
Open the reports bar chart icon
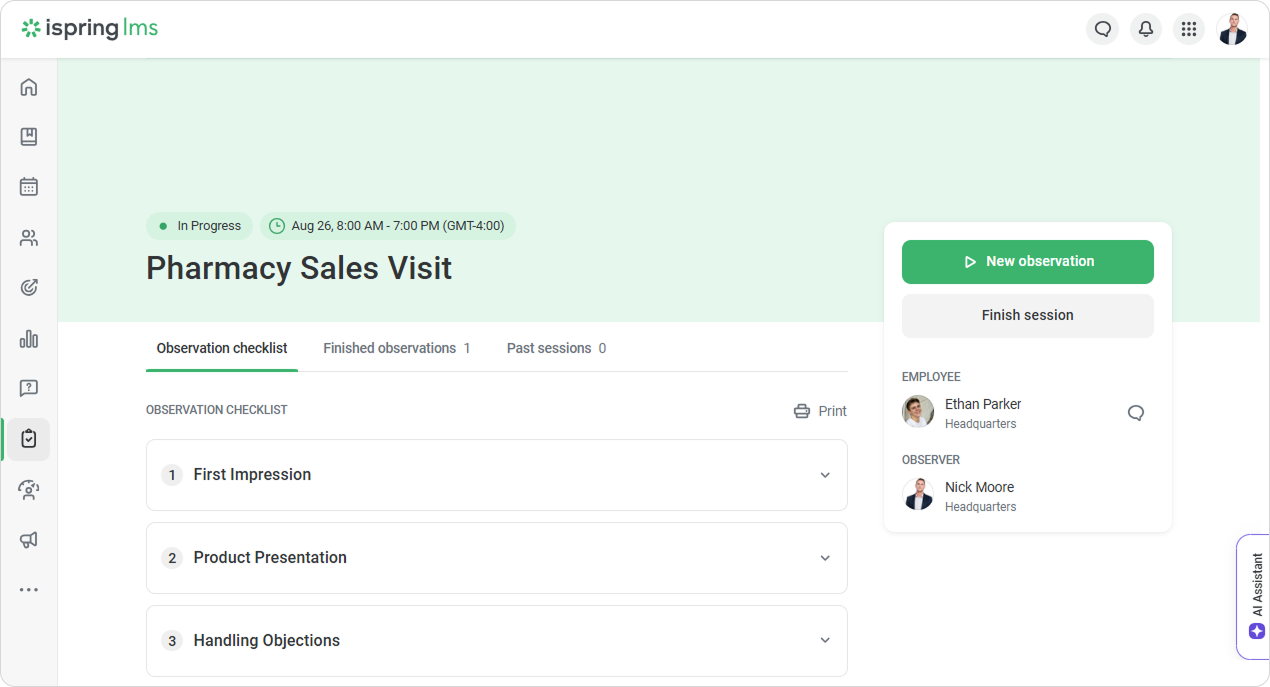[x=29, y=339]
